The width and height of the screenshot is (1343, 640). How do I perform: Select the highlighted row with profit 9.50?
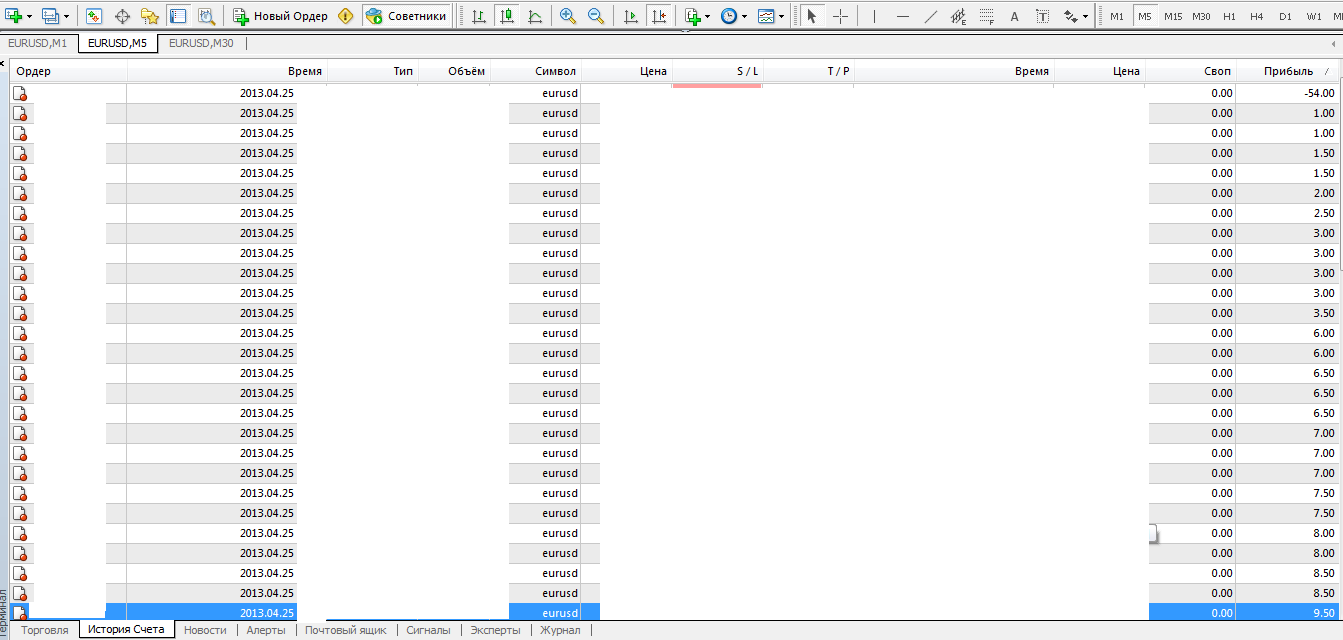[675, 613]
